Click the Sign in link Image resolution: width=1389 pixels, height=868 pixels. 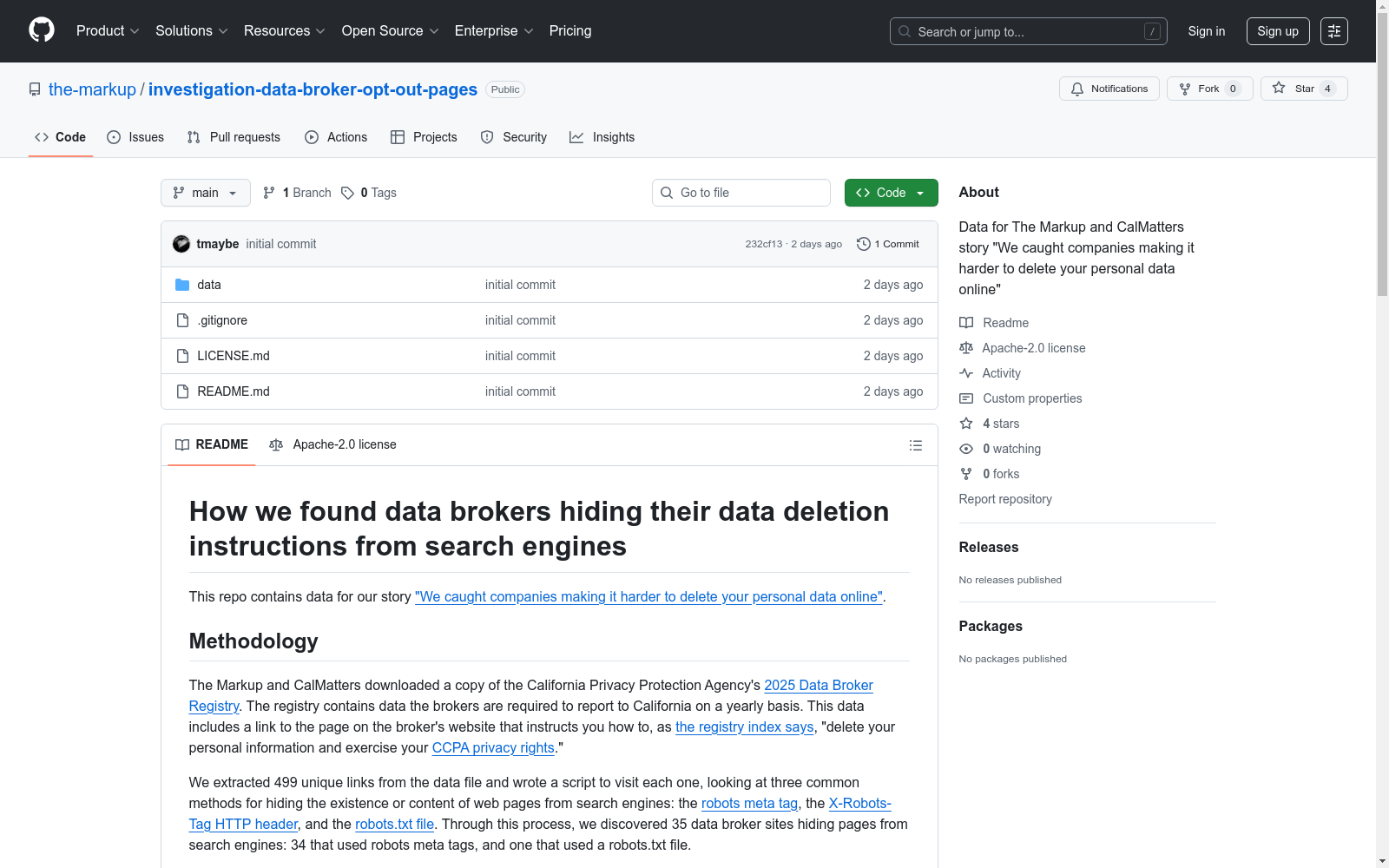point(1207,31)
